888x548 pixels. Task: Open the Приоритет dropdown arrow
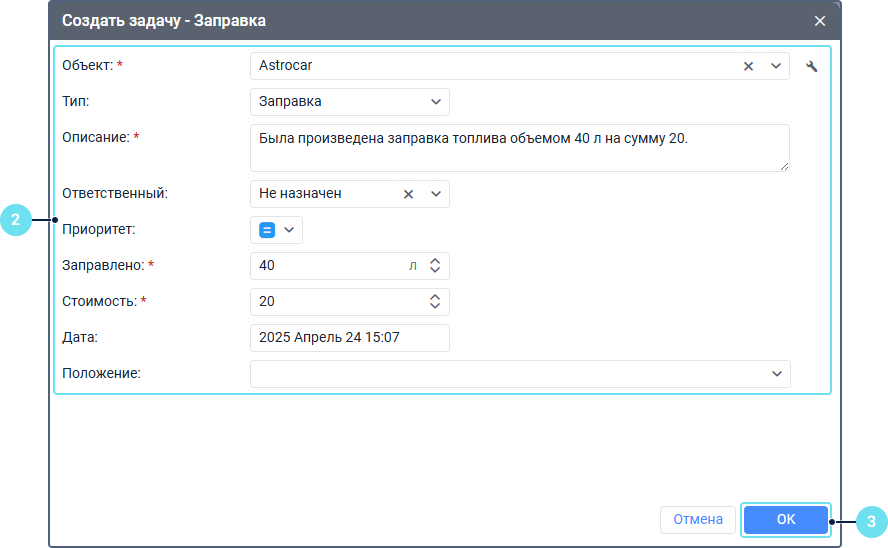pos(289,230)
